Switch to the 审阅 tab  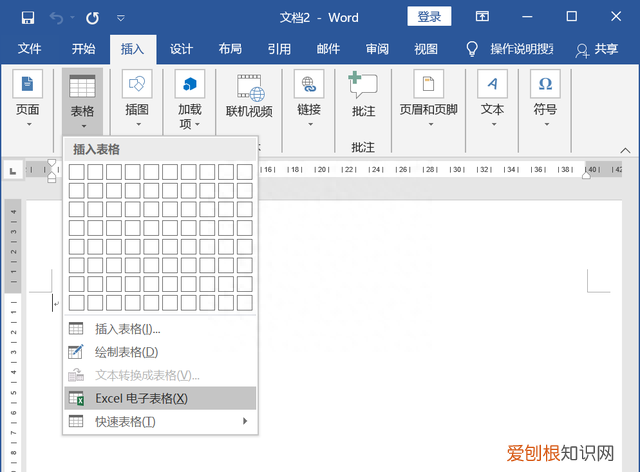click(x=377, y=49)
